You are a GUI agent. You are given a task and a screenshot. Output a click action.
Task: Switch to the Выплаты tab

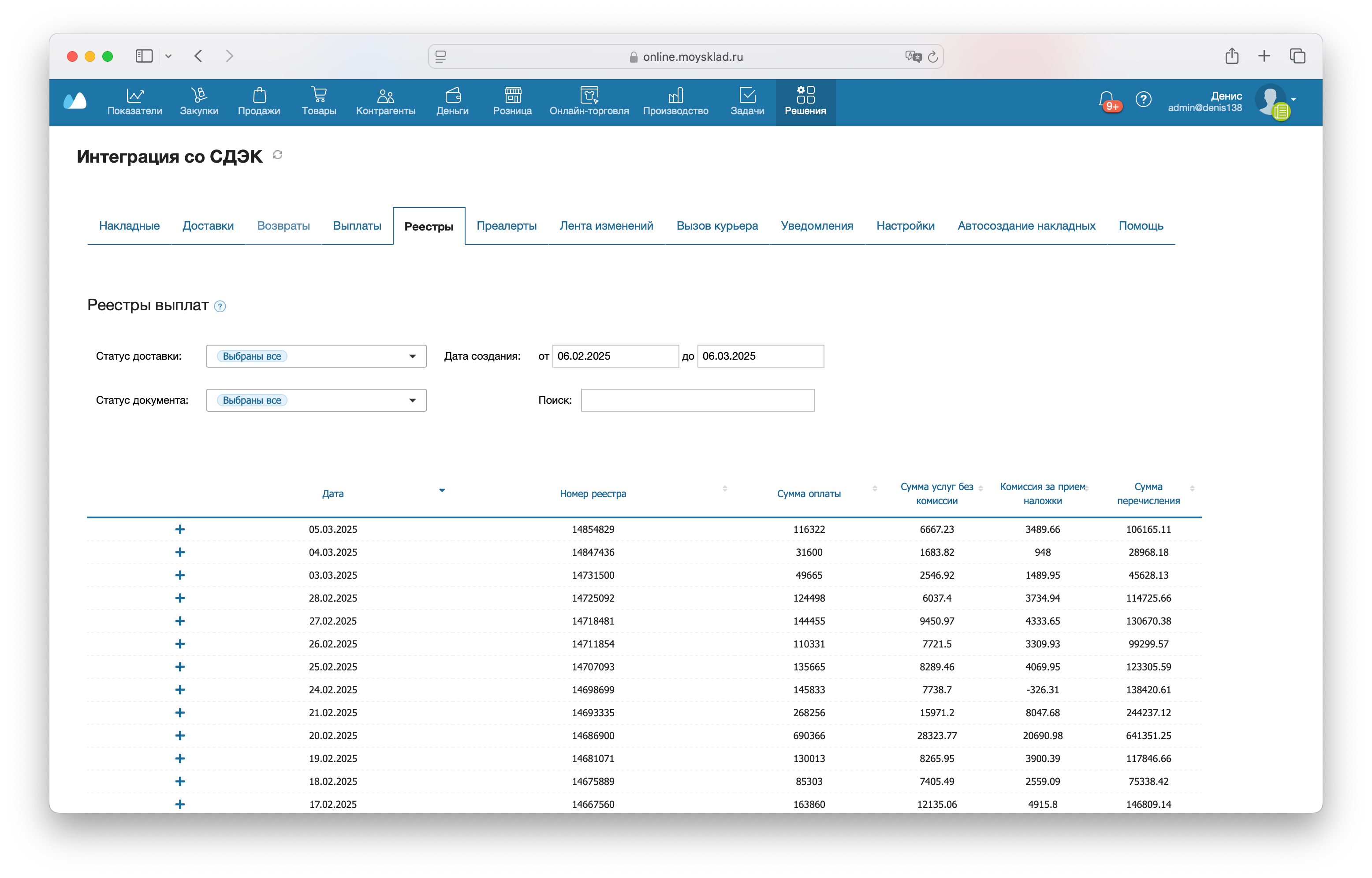[x=356, y=226]
